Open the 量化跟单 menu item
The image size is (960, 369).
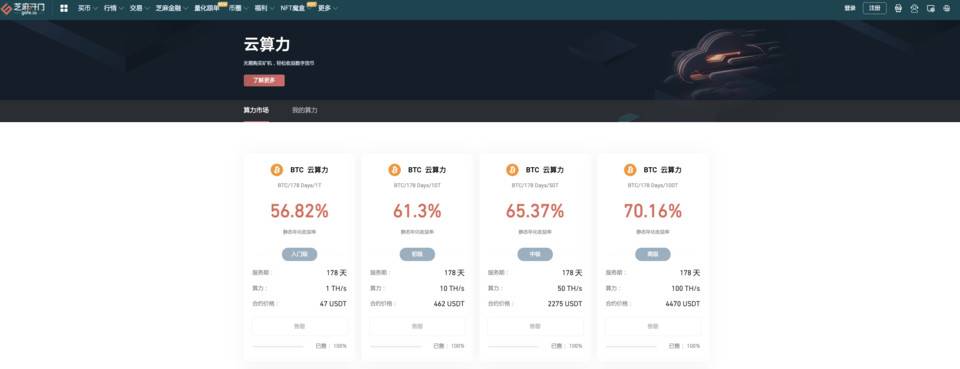(x=207, y=9)
